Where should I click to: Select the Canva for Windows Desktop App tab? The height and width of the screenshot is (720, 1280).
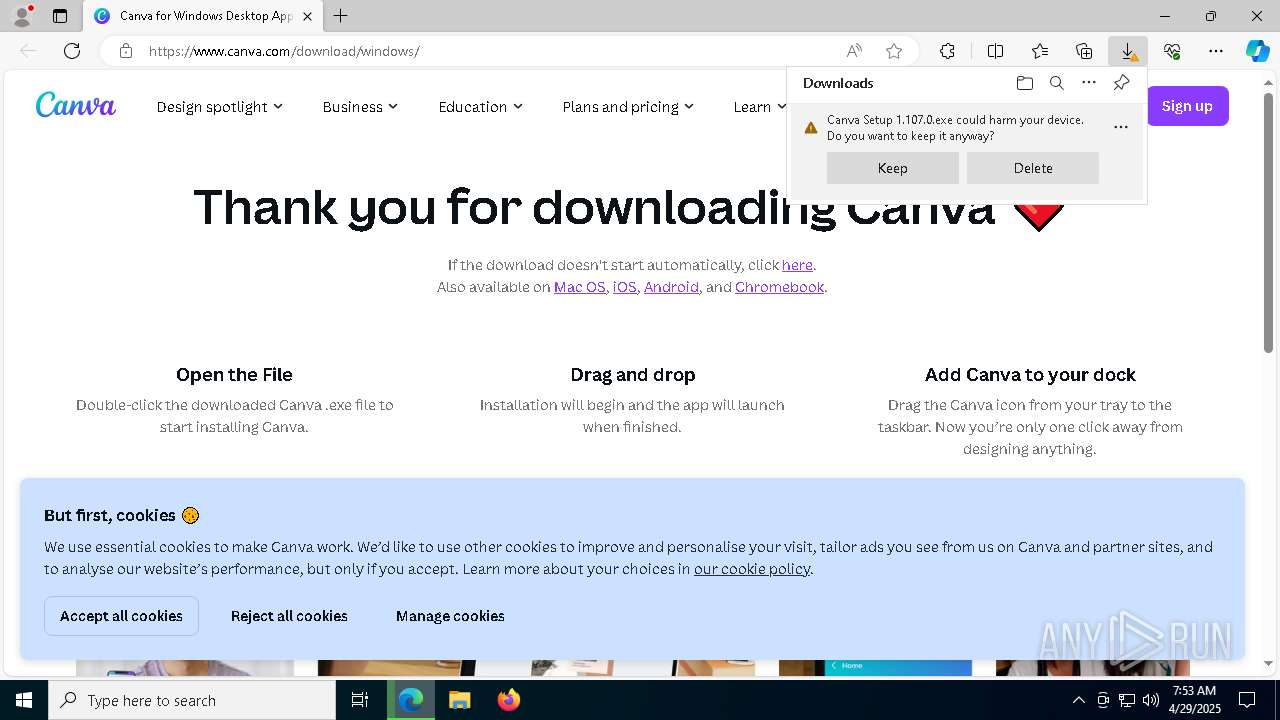[x=203, y=16]
